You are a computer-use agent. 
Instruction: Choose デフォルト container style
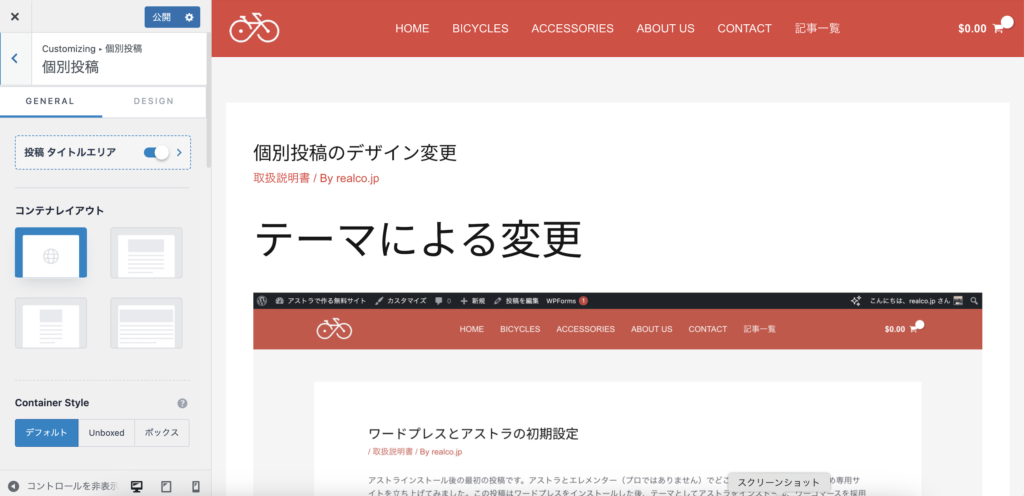coord(46,433)
